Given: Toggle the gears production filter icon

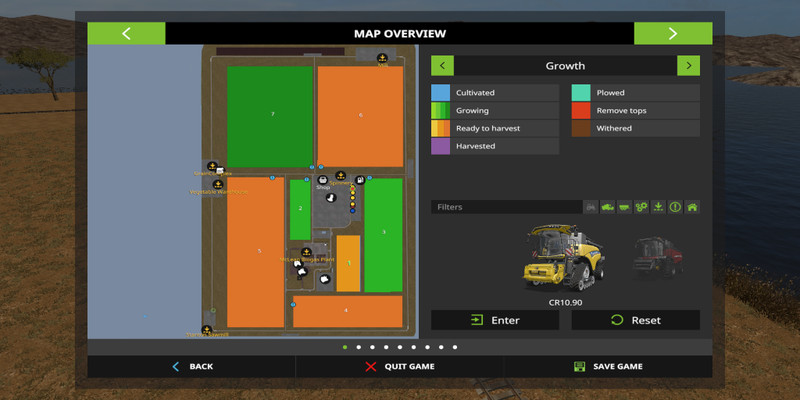Looking at the screenshot, I should coord(641,207).
